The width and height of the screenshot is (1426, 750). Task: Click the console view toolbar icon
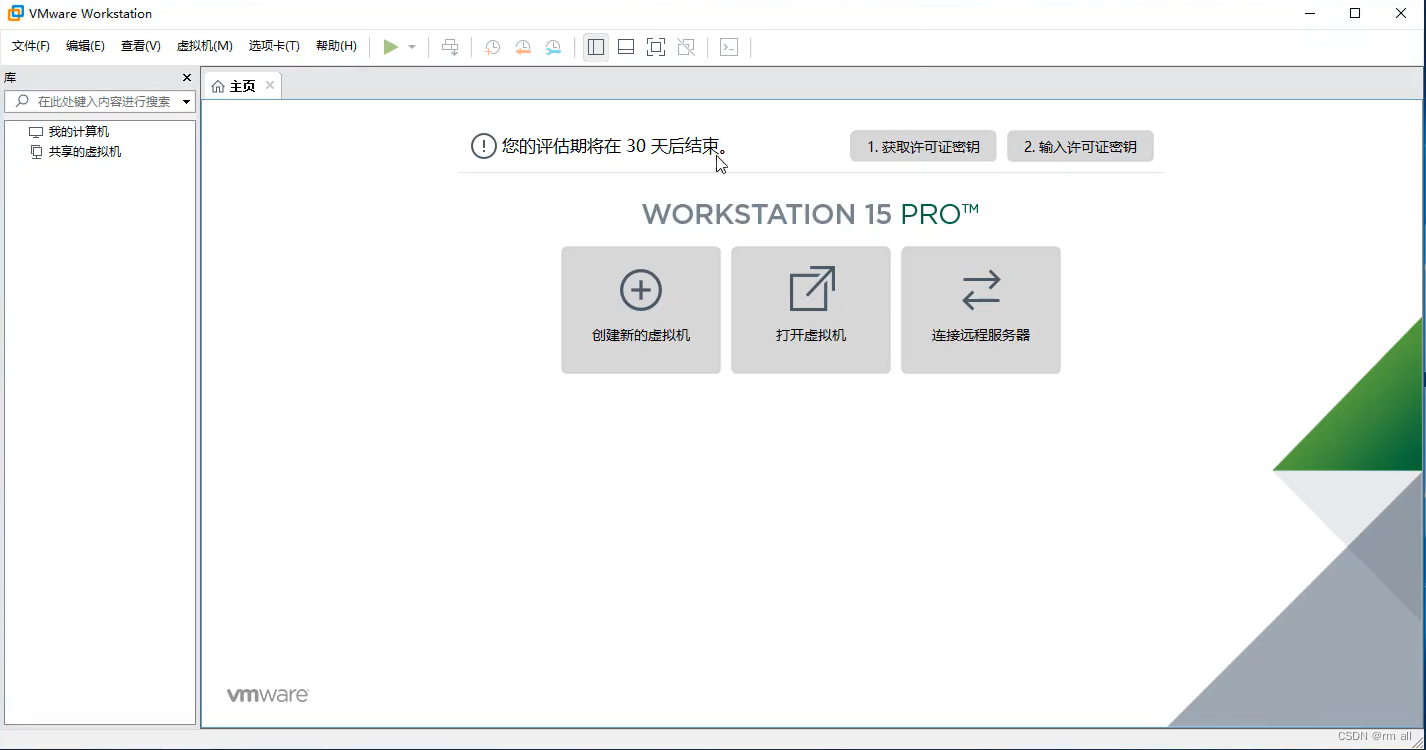729,47
